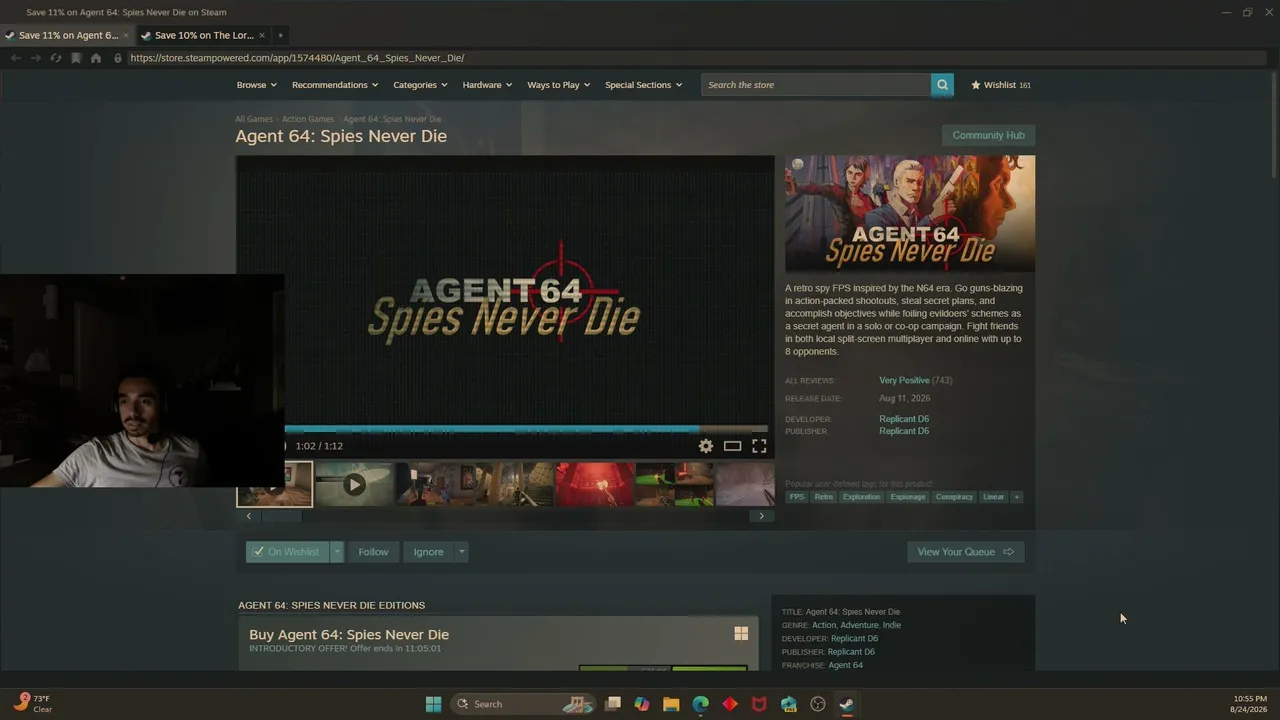Click the padlock icon beside the URL

pos(118,58)
